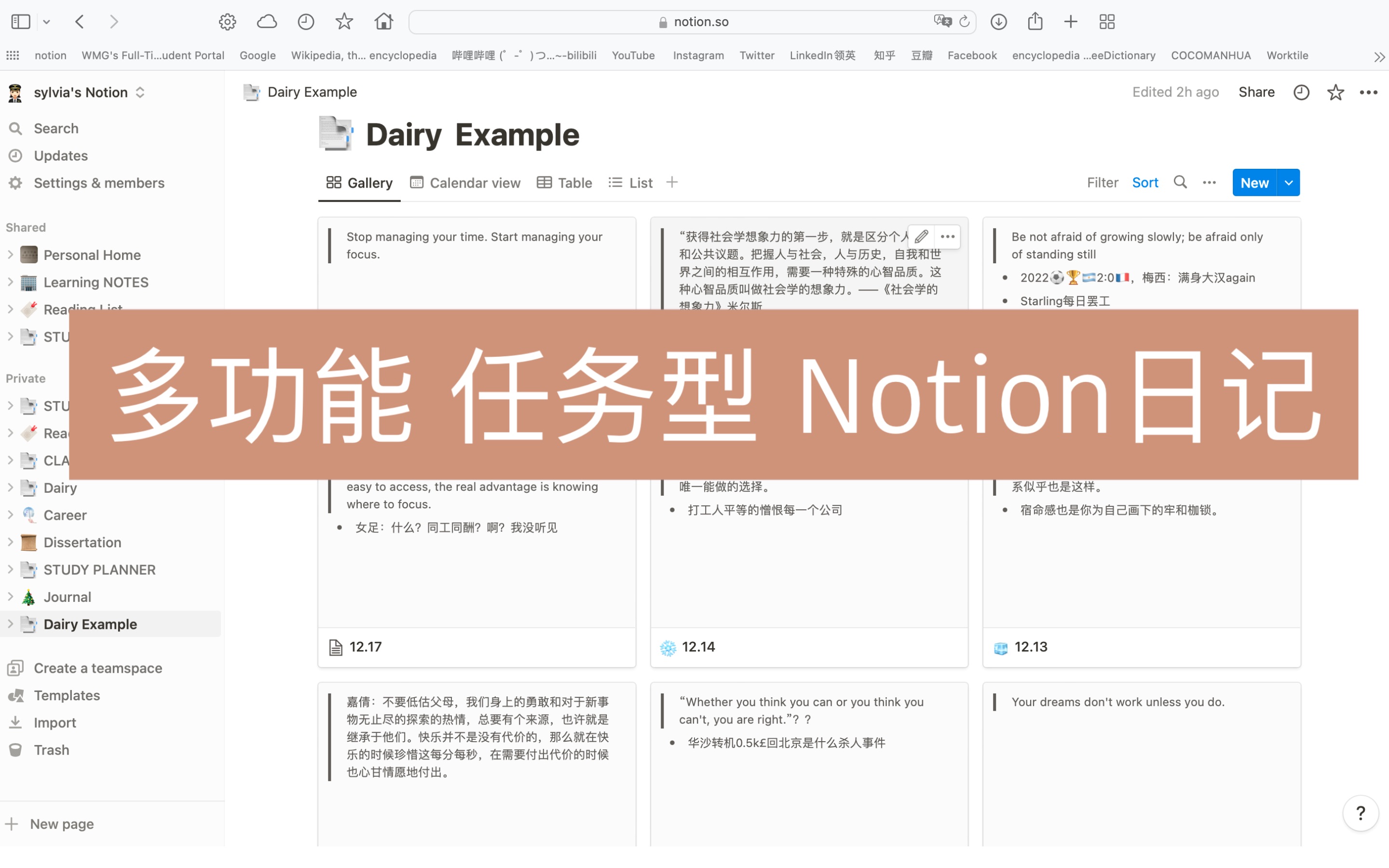The image size is (1389, 868).
Task: Toggle the favorite star for Dairy Example
Action: [x=1335, y=92]
